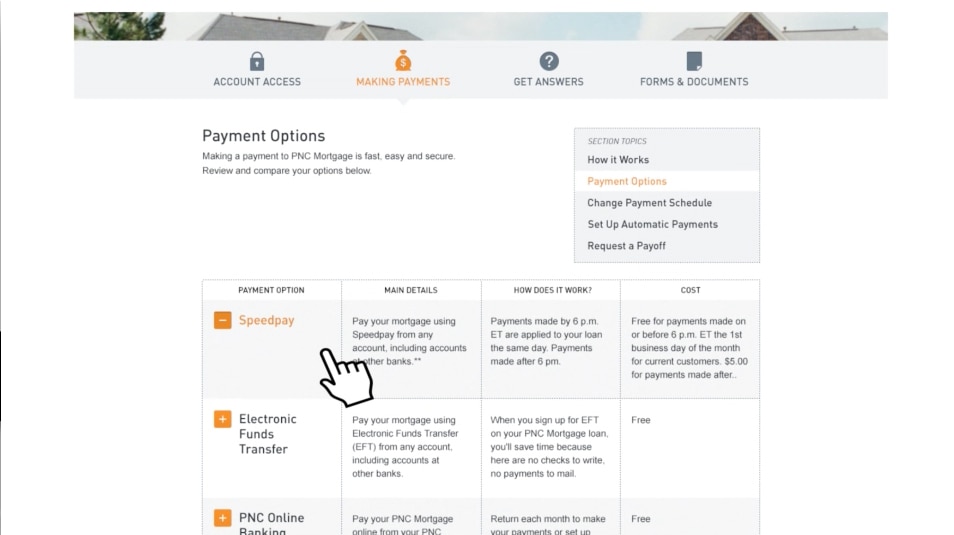Click the MAIN DETAILS column header
This screenshot has height=535, width=954.
click(411, 290)
